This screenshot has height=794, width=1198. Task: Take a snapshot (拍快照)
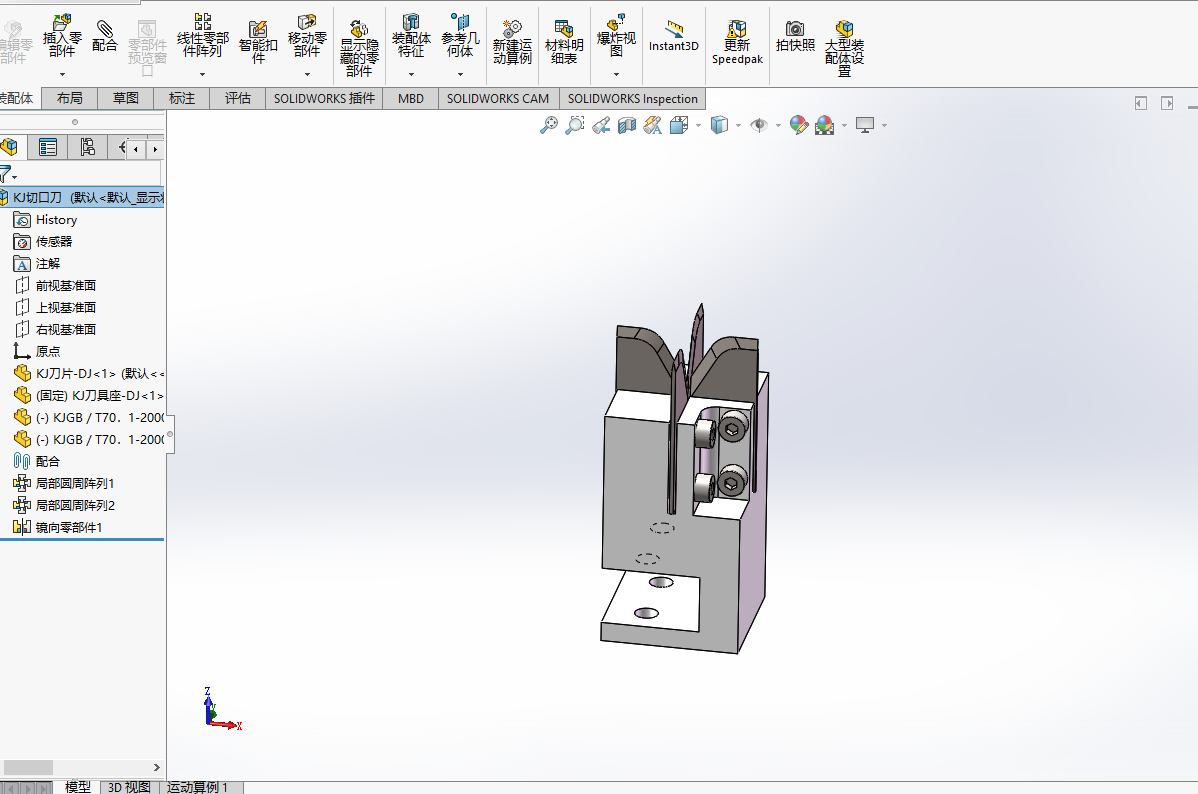[795, 37]
